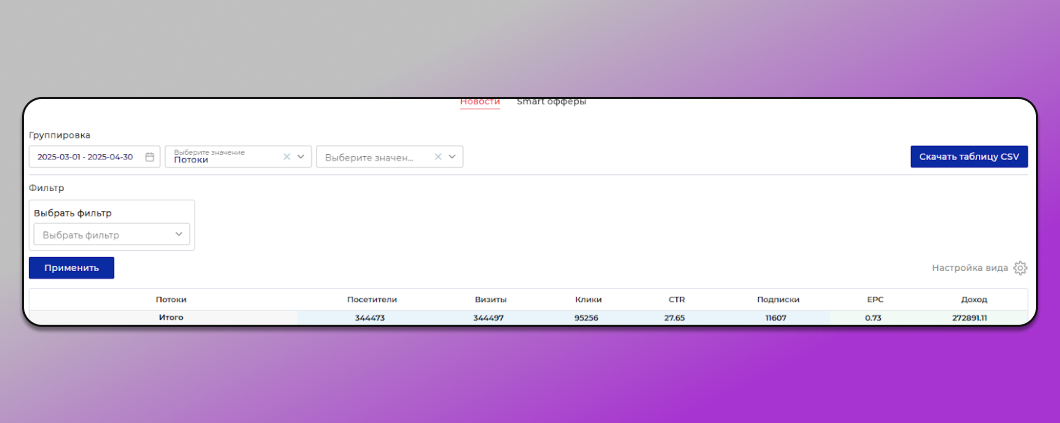The height and width of the screenshot is (423, 1060).
Task: Sort by the Доход column header
Action: tap(973, 299)
